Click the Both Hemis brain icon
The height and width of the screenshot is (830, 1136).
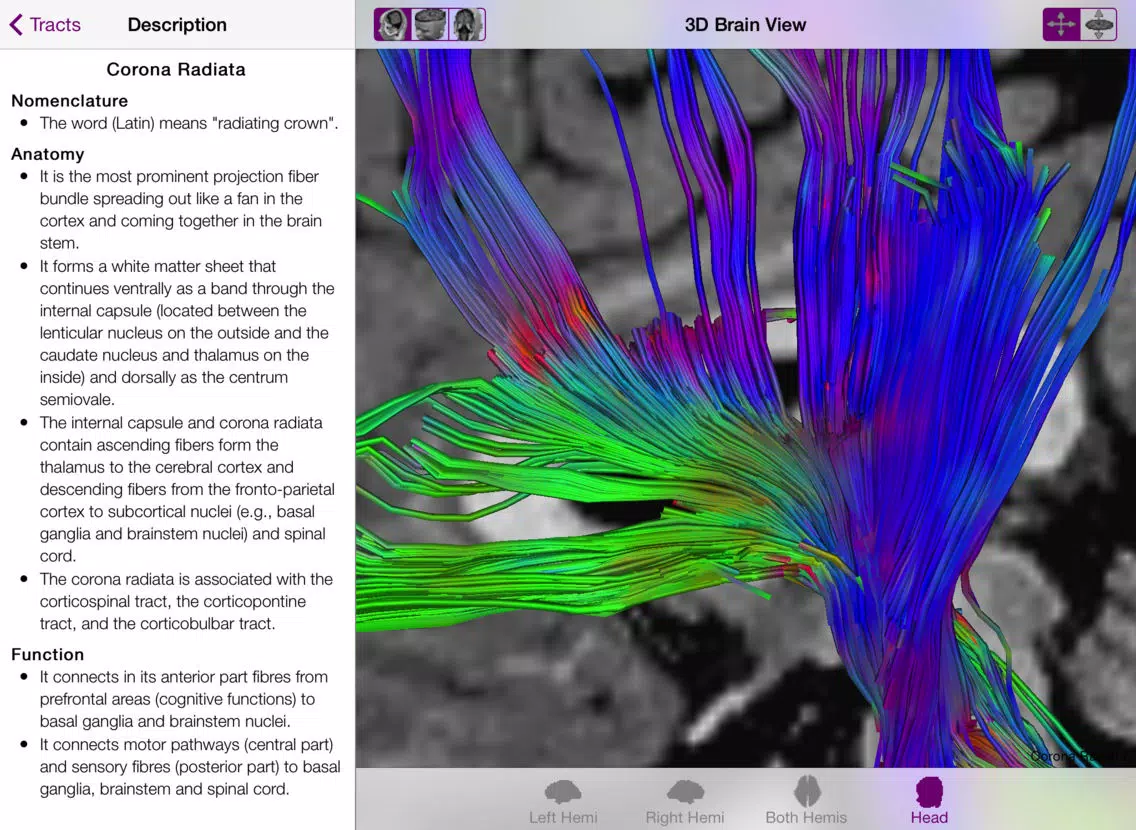point(806,791)
